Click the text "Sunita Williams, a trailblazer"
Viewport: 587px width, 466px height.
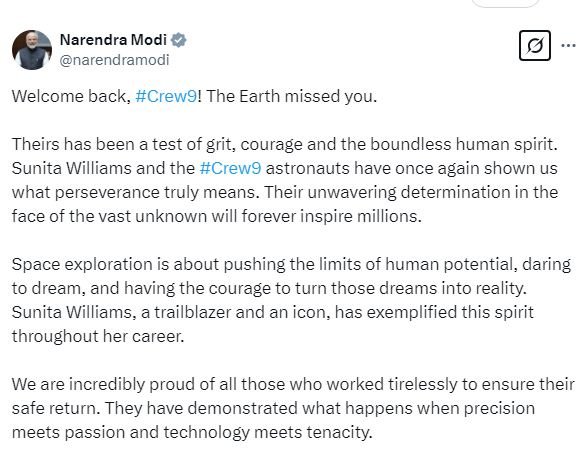pos(119,312)
